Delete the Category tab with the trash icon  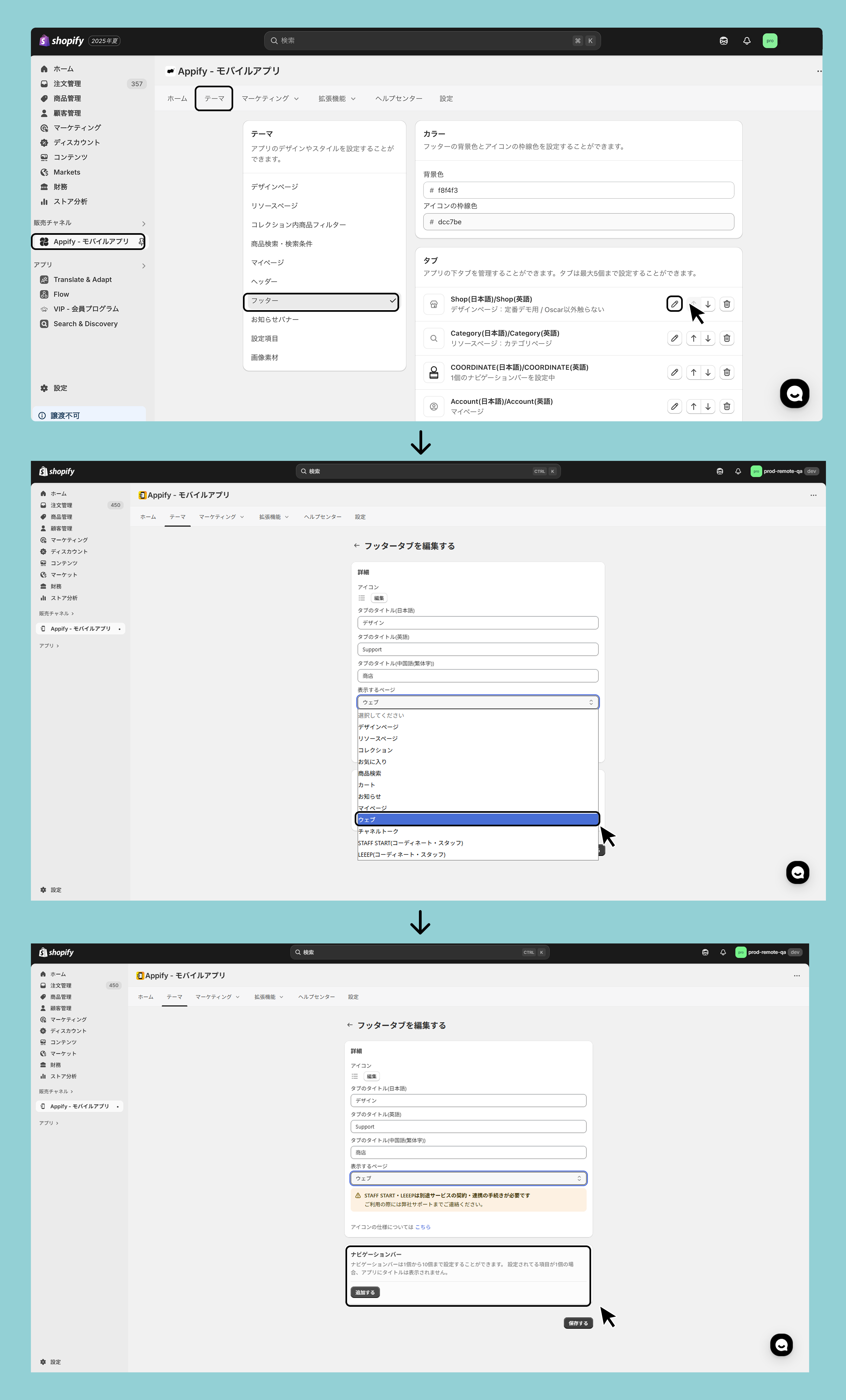(726, 339)
